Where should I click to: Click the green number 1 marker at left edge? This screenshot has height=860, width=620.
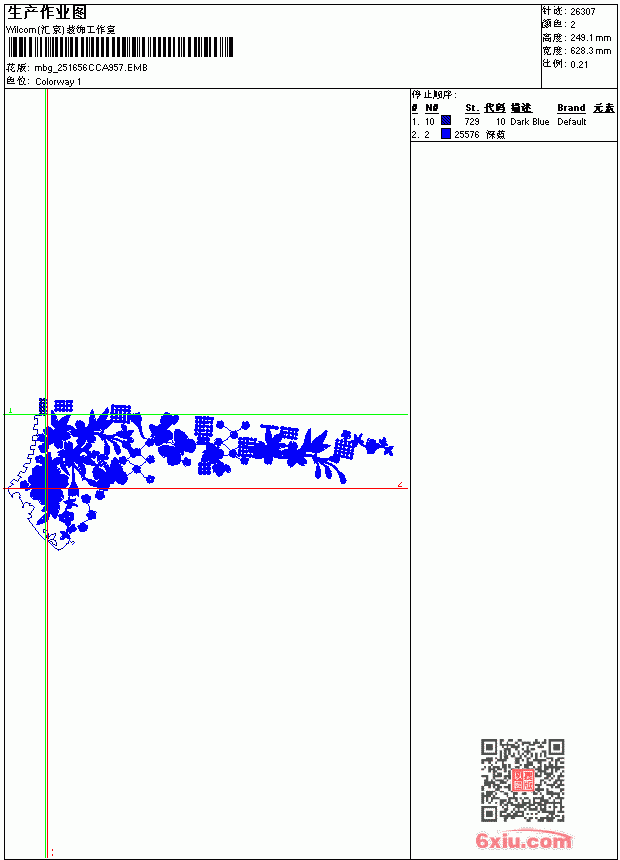10,410
